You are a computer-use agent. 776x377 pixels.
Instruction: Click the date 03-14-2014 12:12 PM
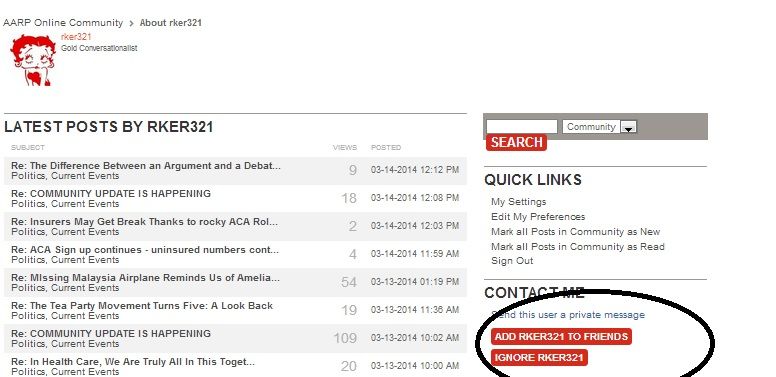[415, 170]
